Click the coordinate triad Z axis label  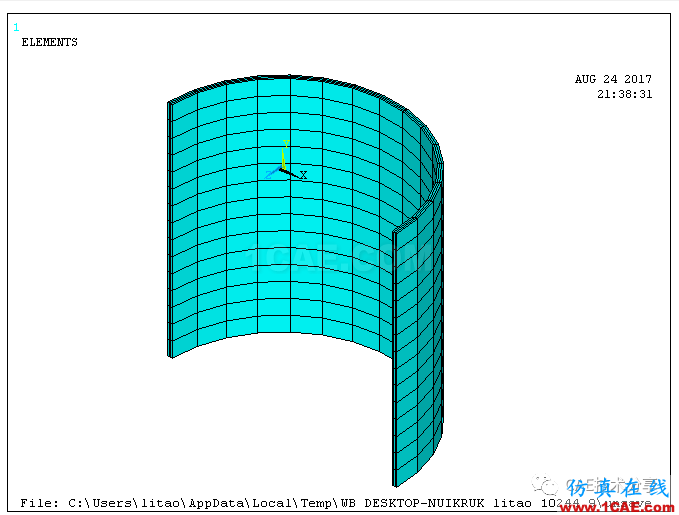pyautogui.click(x=268, y=175)
